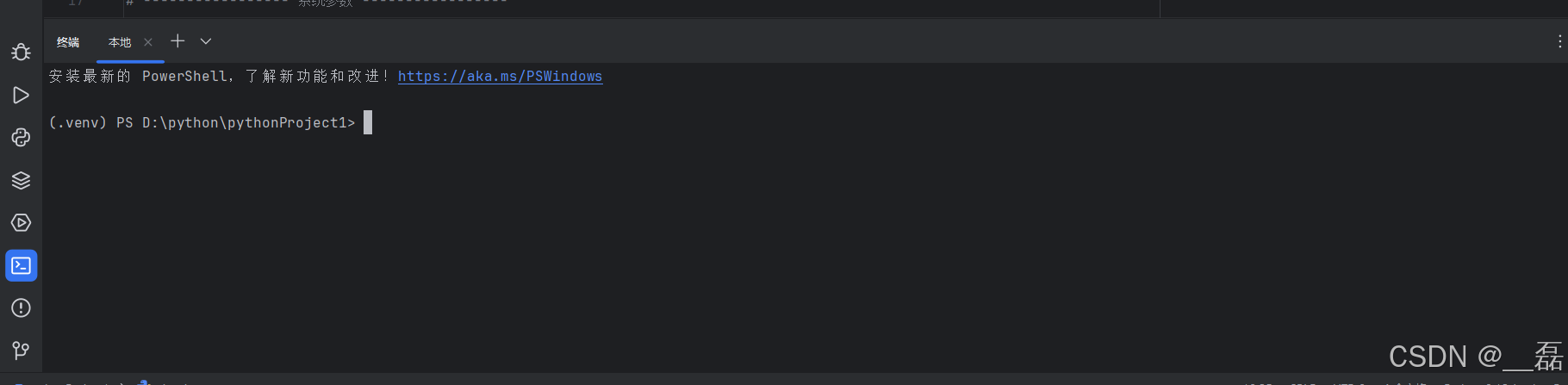Open the Python Packages layers icon
The height and width of the screenshot is (385, 1568).
(21, 180)
